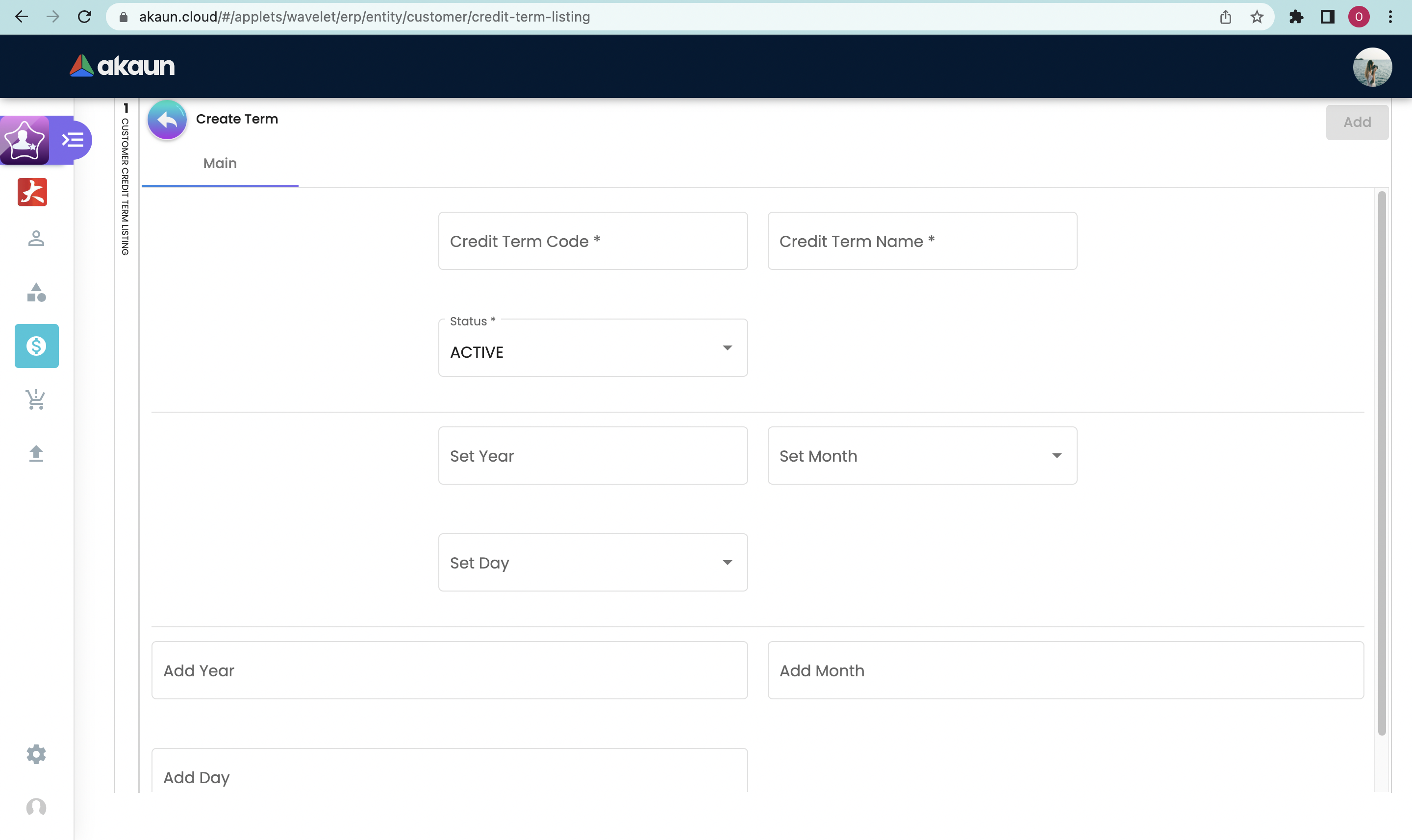Click the form's vertical scrollbar
Screen dimensions: 1412x840
1382,463
